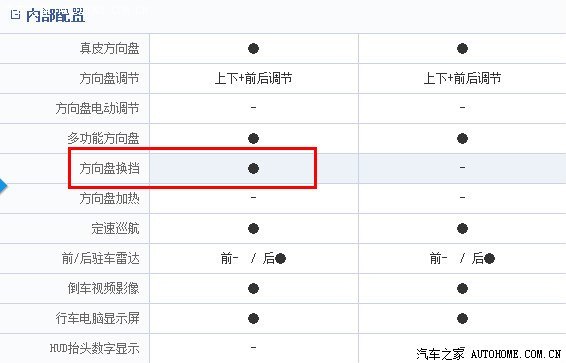Click the 多功能方向盘 feature label

[x=104, y=138]
